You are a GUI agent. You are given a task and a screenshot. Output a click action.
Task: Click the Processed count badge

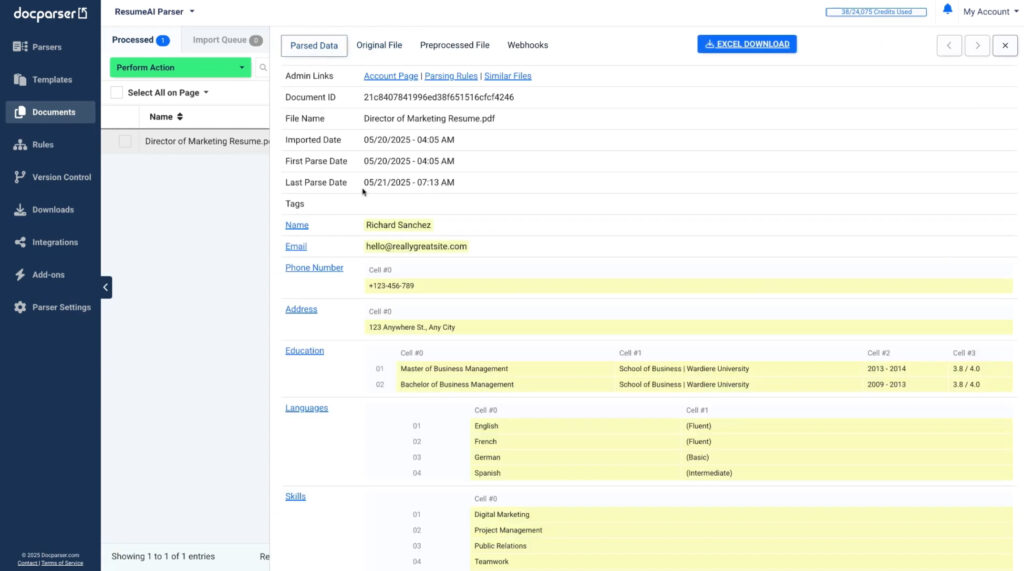[163, 41]
